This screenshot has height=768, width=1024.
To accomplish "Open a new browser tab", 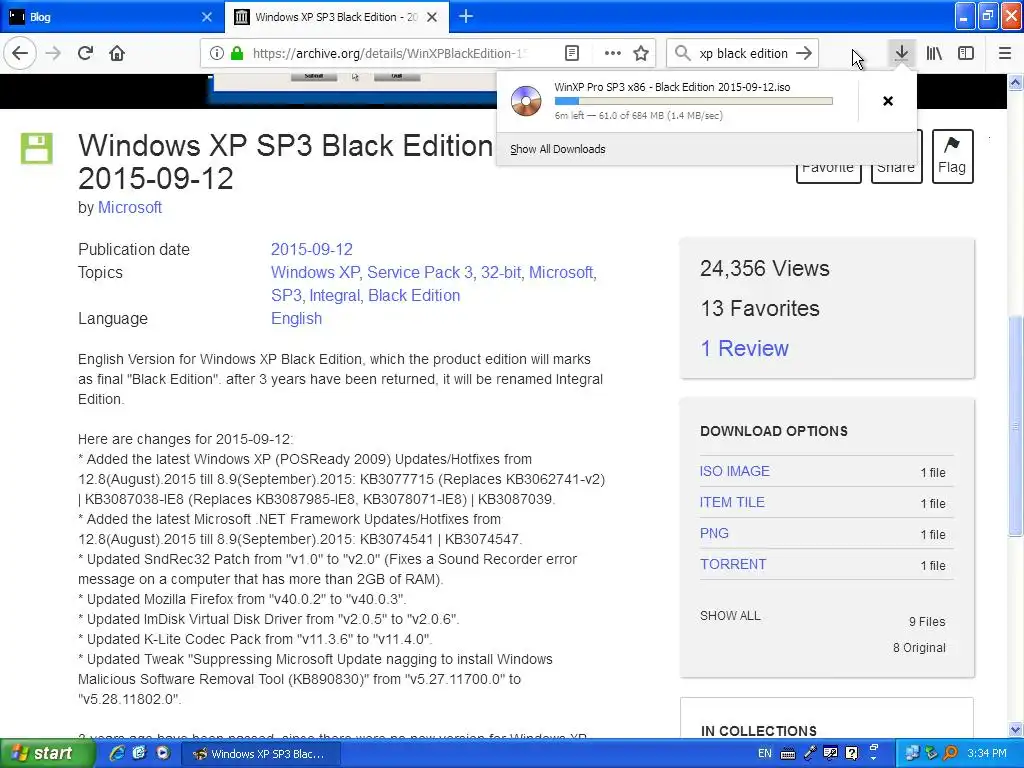I will (466, 17).
